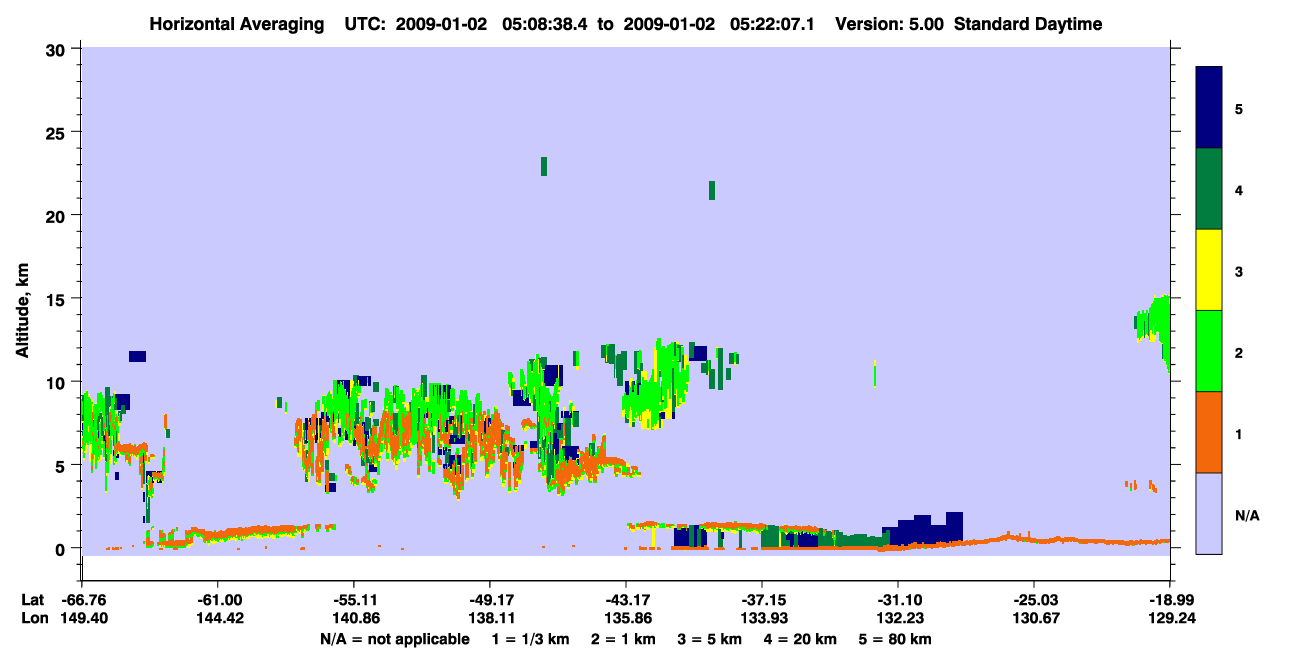The width and height of the screenshot is (1300, 667).
Task: Click the start date '2009-01-02' after UTC
Action: click(x=443, y=24)
